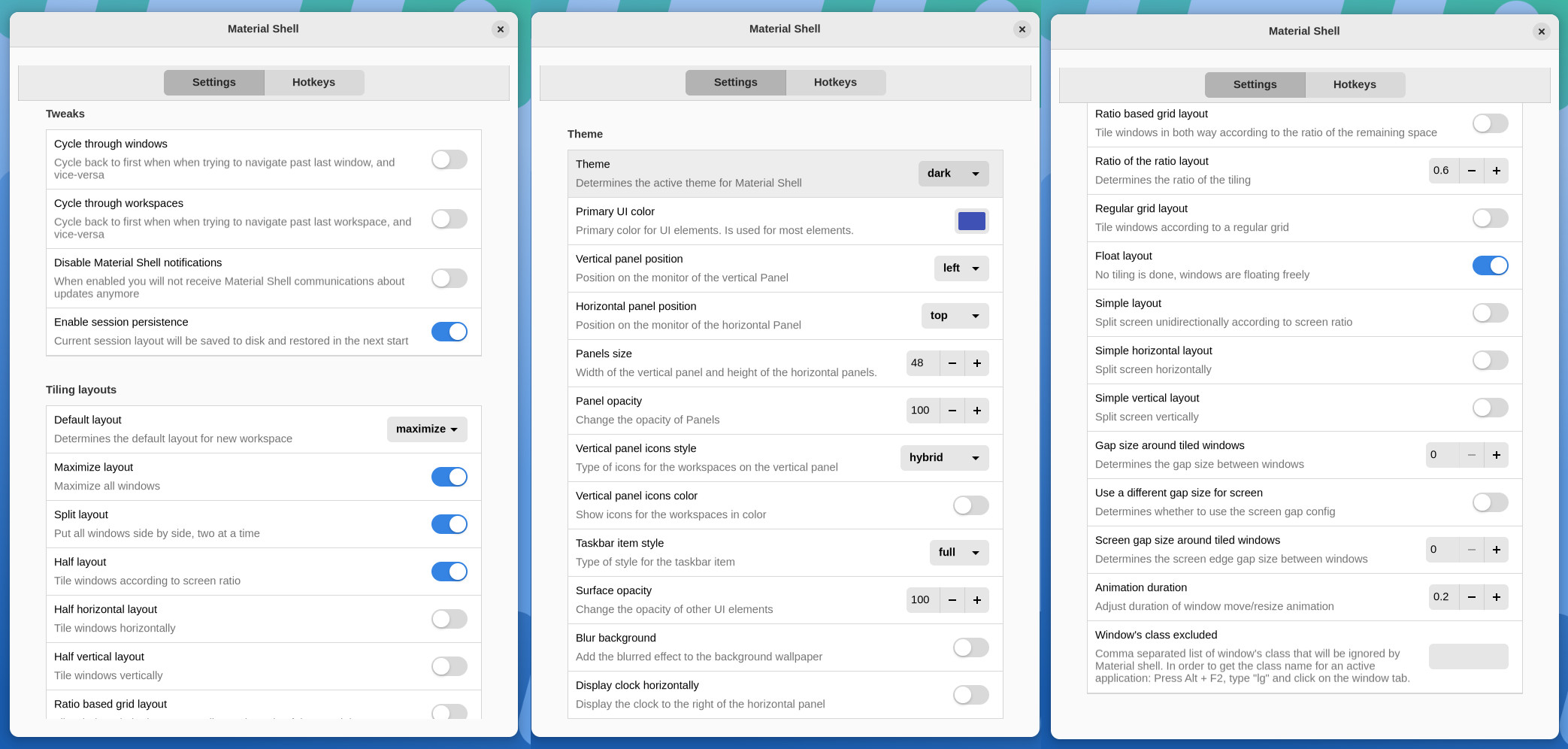Image resolution: width=1568 pixels, height=749 pixels.
Task: Decrease Ratio of the ratio layout value
Action: pyautogui.click(x=1471, y=171)
